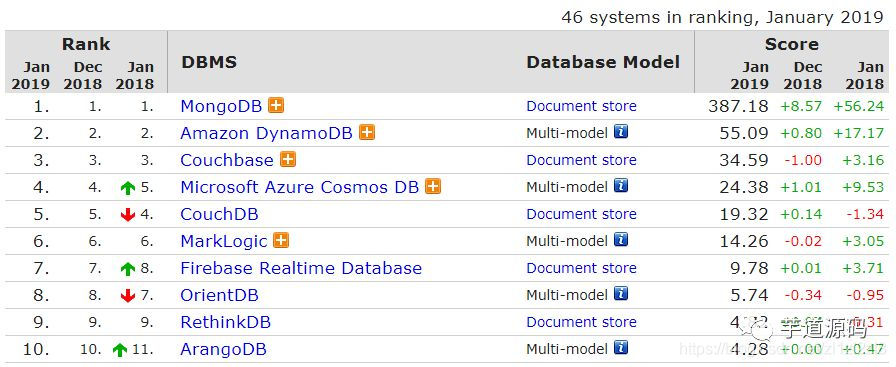Click red down arrow in CouchDB row
Image resolution: width=896 pixels, height=367 pixels.
pos(128,214)
